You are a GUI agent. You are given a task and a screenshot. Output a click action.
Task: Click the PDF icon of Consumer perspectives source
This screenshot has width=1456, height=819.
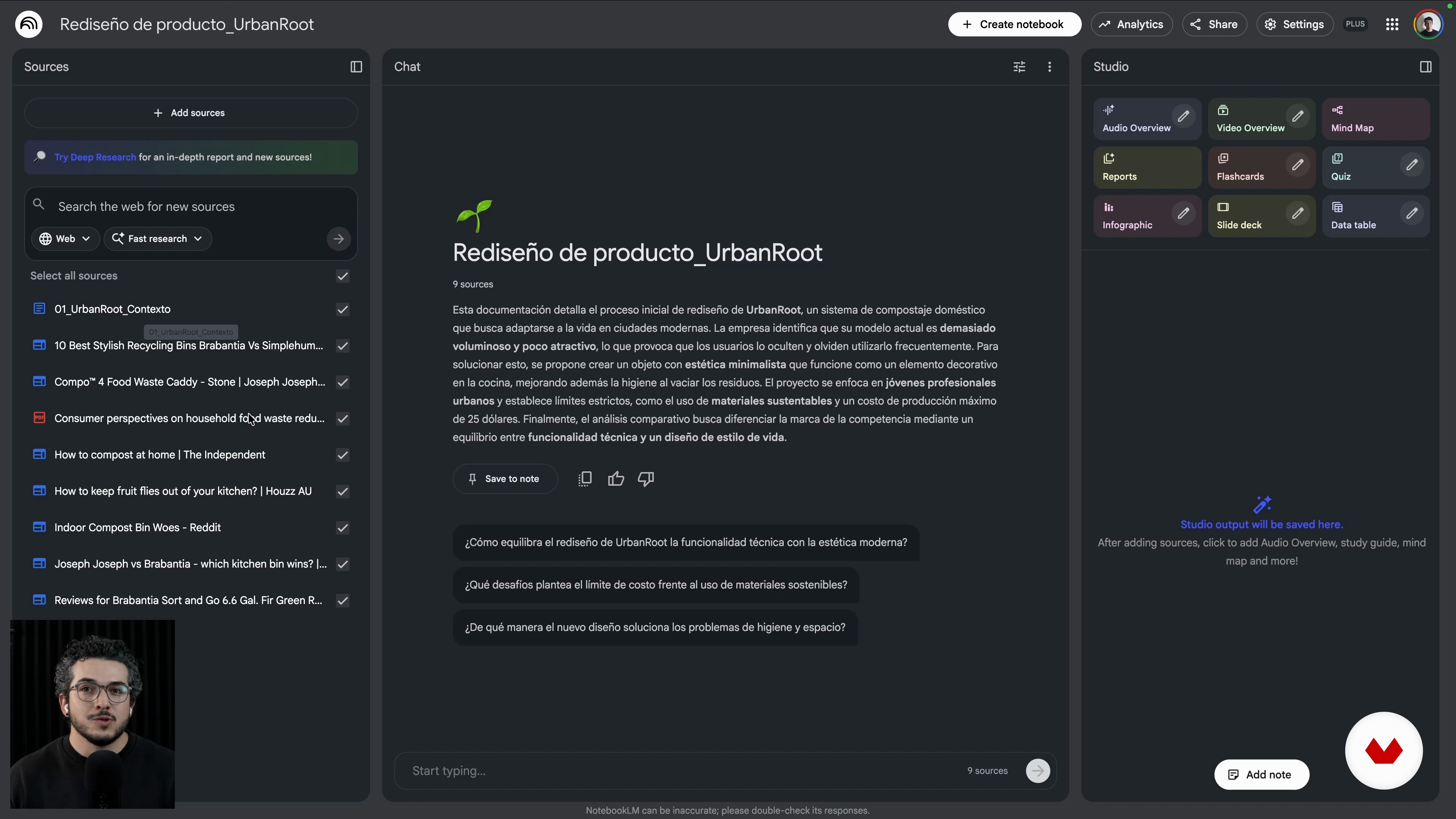pyautogui.click(x=39, y=418)
